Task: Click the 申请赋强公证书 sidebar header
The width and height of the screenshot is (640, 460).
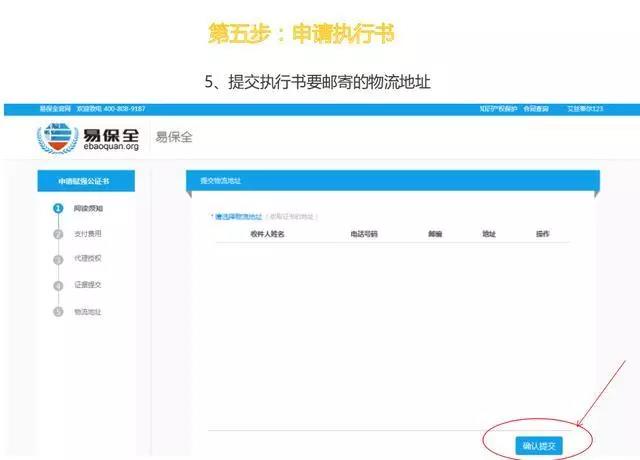Action: coord(86,181)
